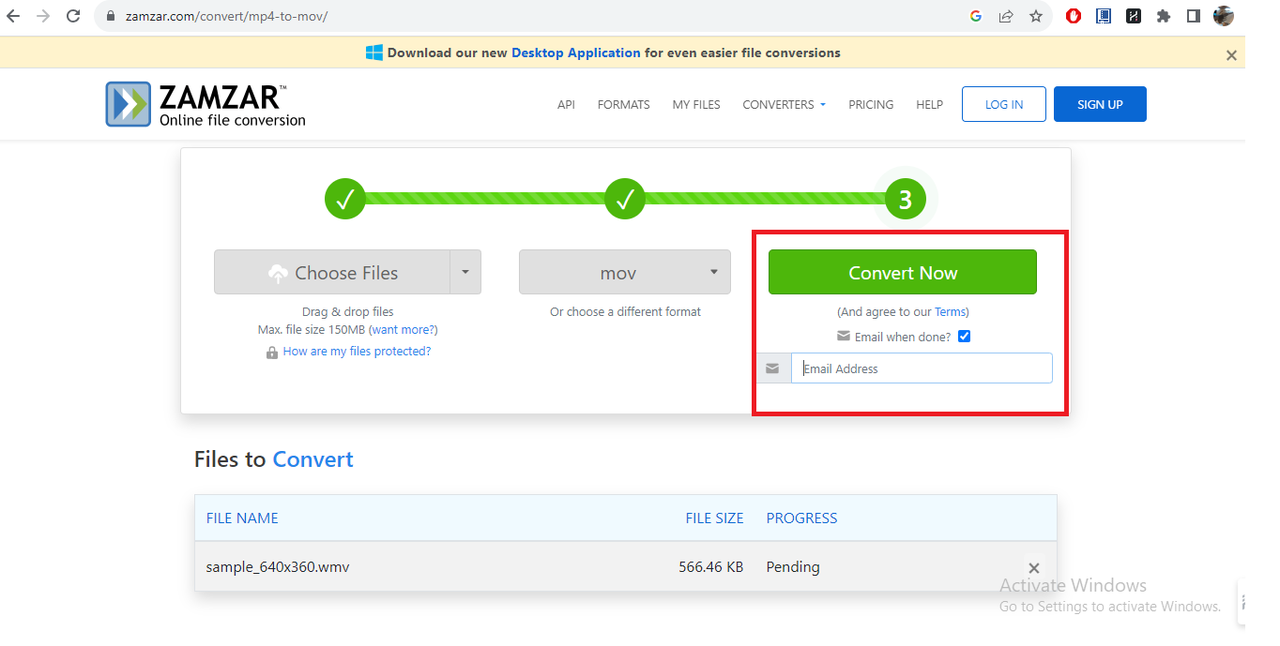Open the profile avatar menu

pos(1224,16)
